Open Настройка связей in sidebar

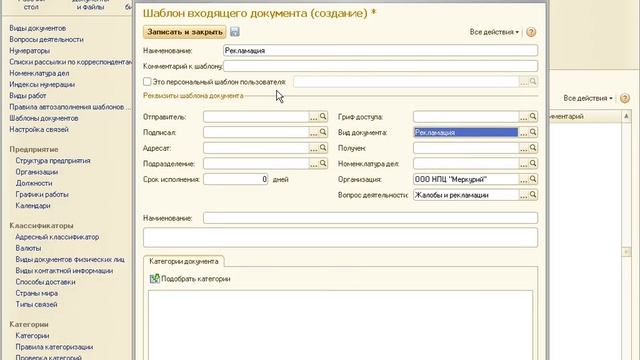coord(39,129)
